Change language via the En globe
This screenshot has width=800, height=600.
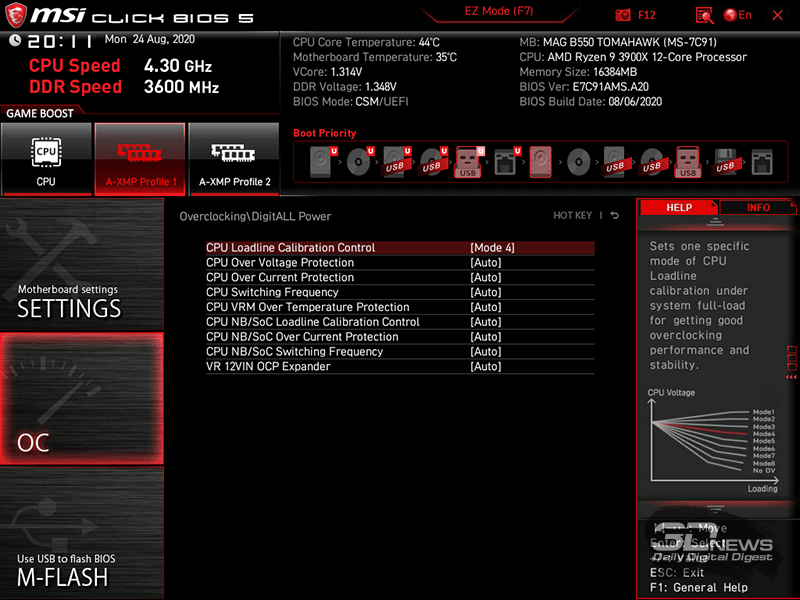738,15
